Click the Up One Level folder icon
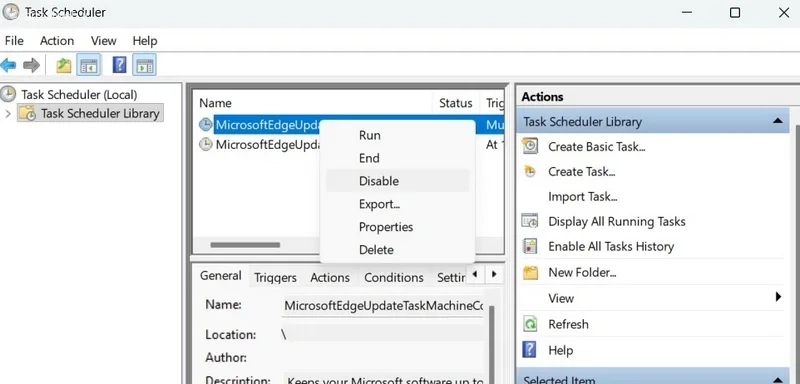Viewport: 800px width, 384px height. pos(64,65)
